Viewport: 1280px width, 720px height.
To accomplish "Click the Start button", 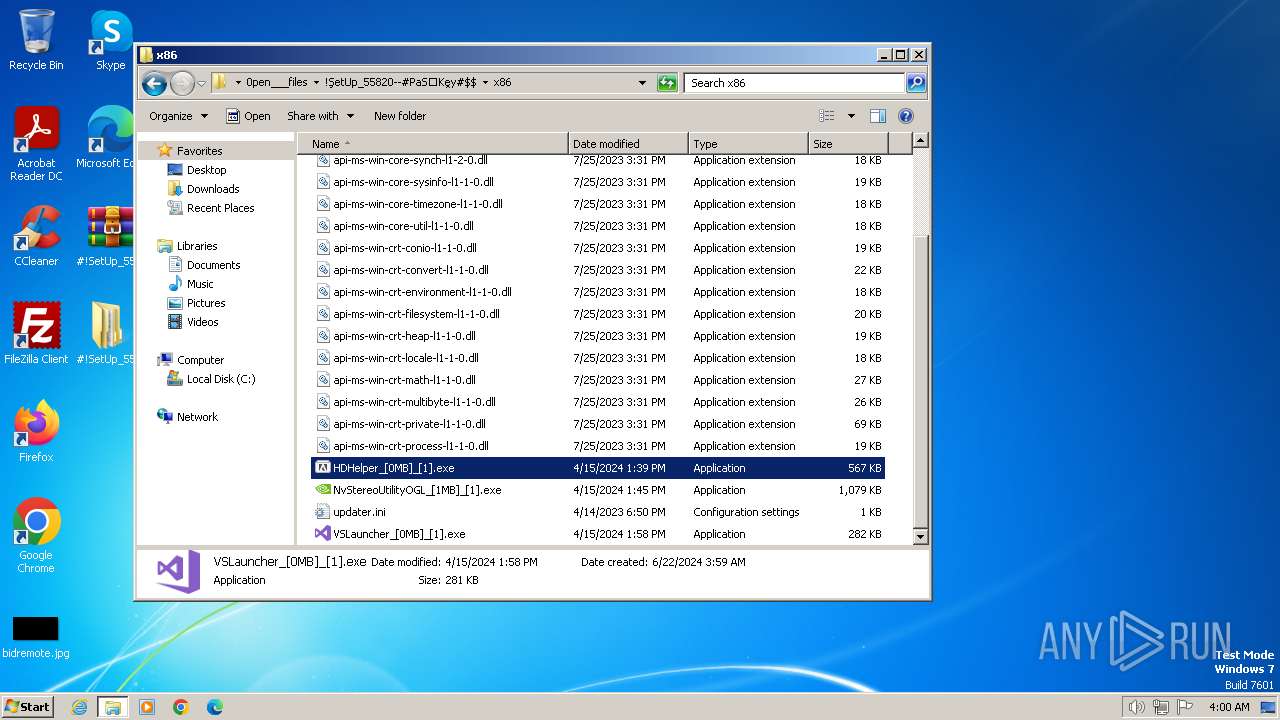I will coord(28,707).
